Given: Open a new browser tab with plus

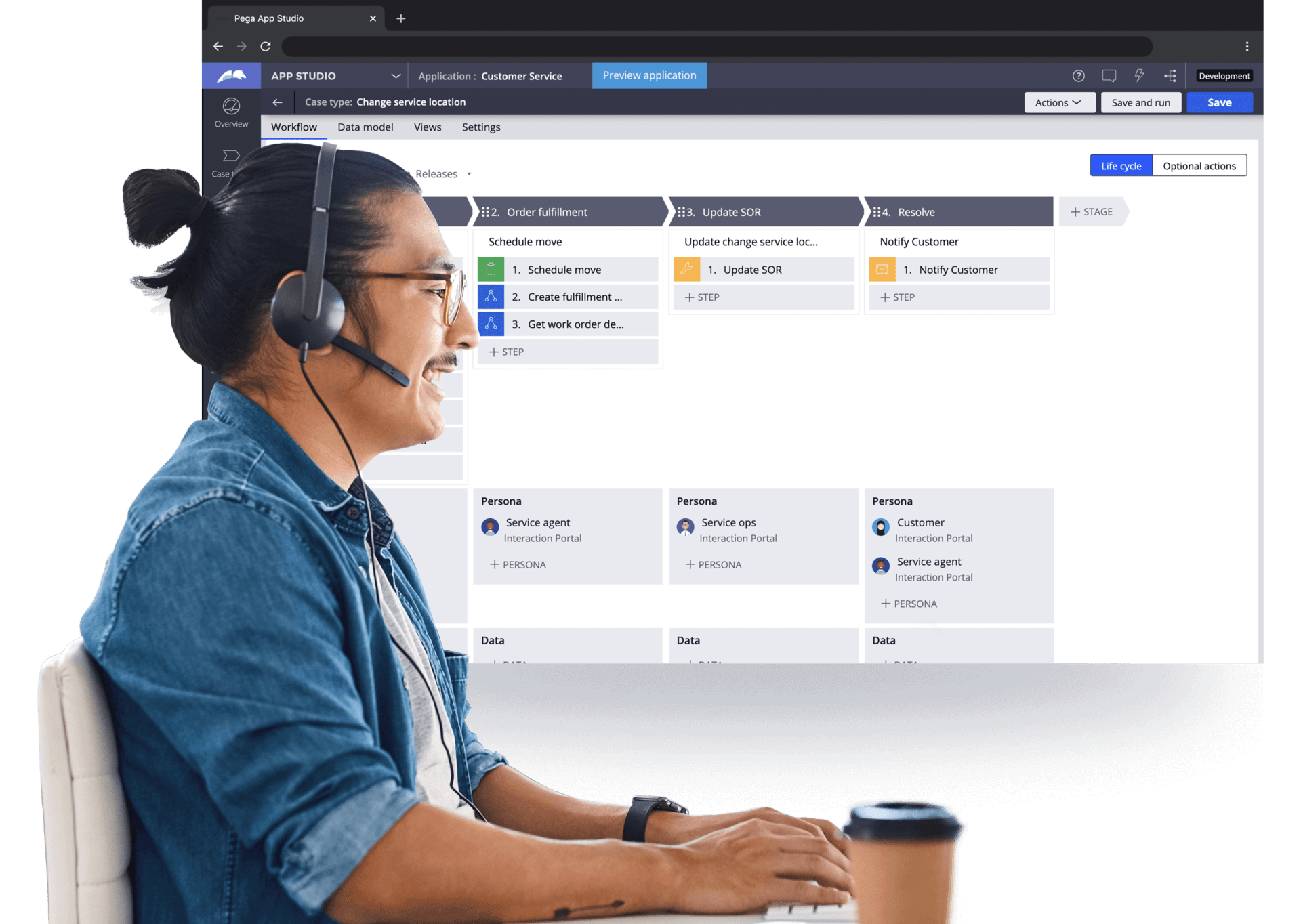Looking at the screenshot, I should pos(400,18).
